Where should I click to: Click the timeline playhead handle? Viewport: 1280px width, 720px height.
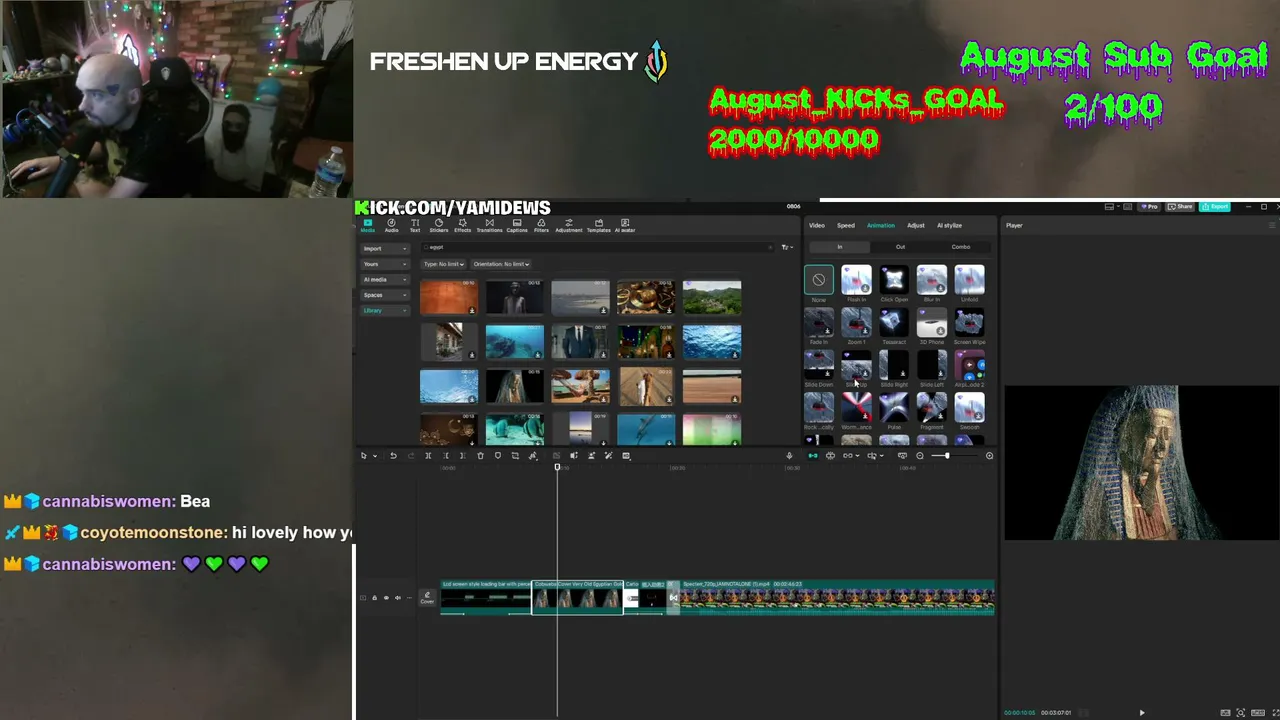coord(557,467)
